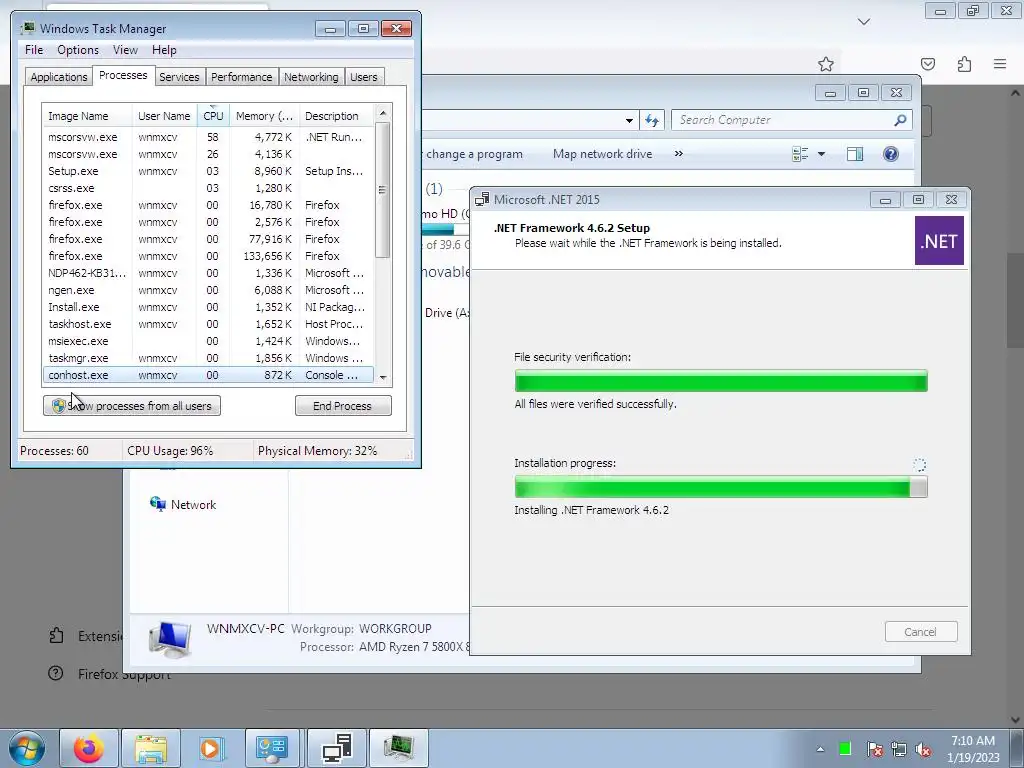Launch Firefox from the taskbar
1024x768 pixels.
89,748
